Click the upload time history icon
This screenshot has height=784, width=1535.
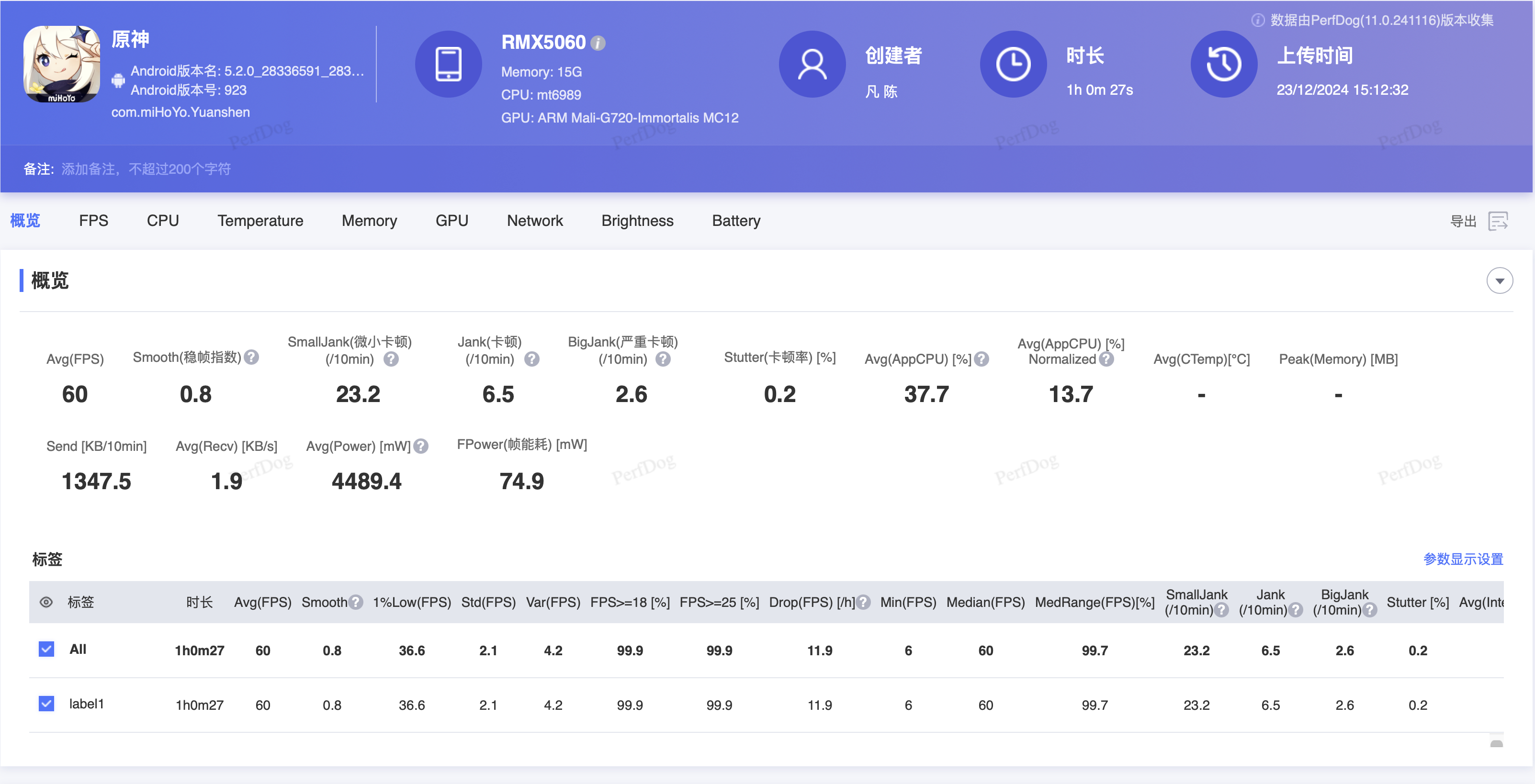coord(1224,64)
